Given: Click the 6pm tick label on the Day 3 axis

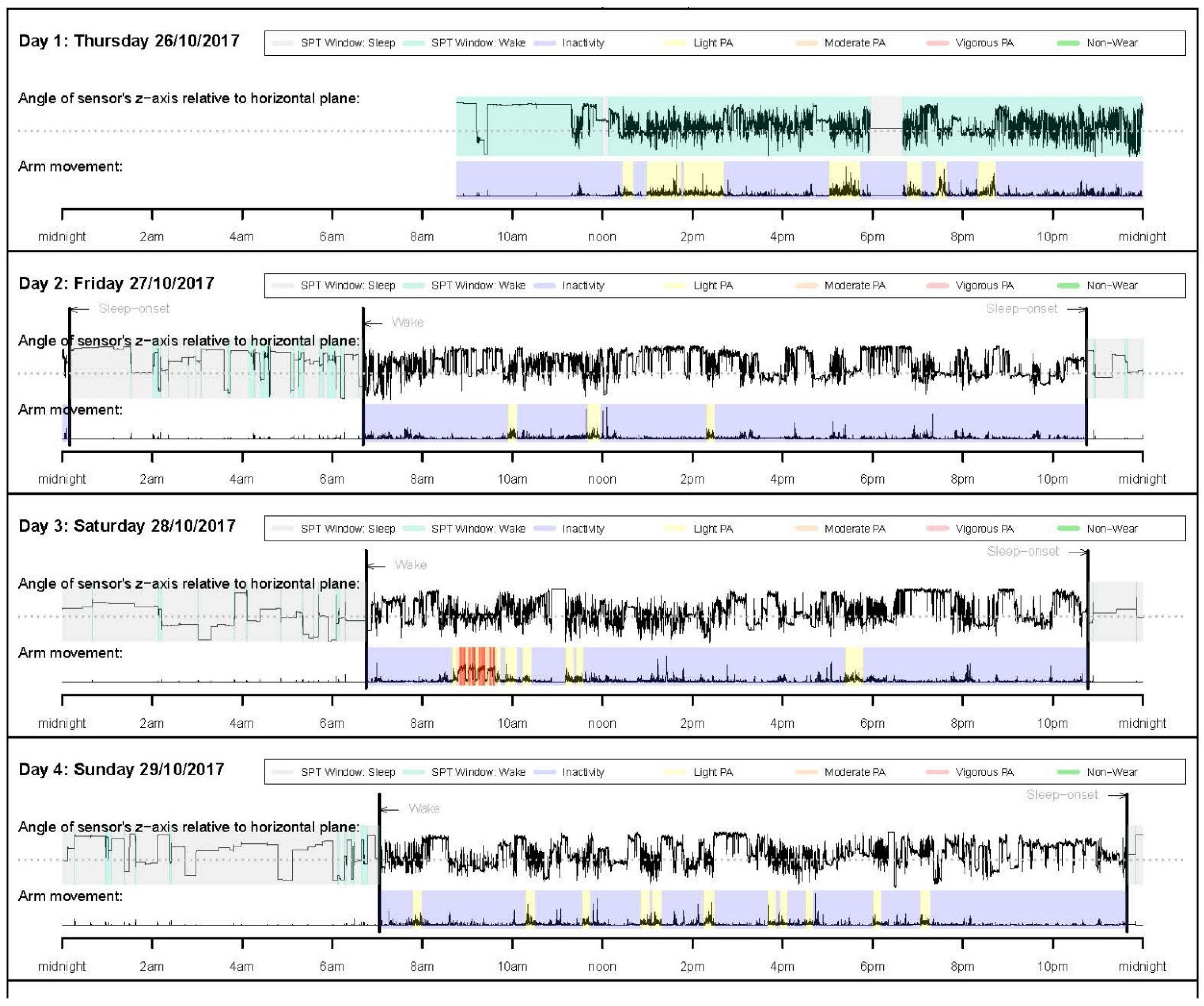Looking at the screenshot, I should coord(872,723).
